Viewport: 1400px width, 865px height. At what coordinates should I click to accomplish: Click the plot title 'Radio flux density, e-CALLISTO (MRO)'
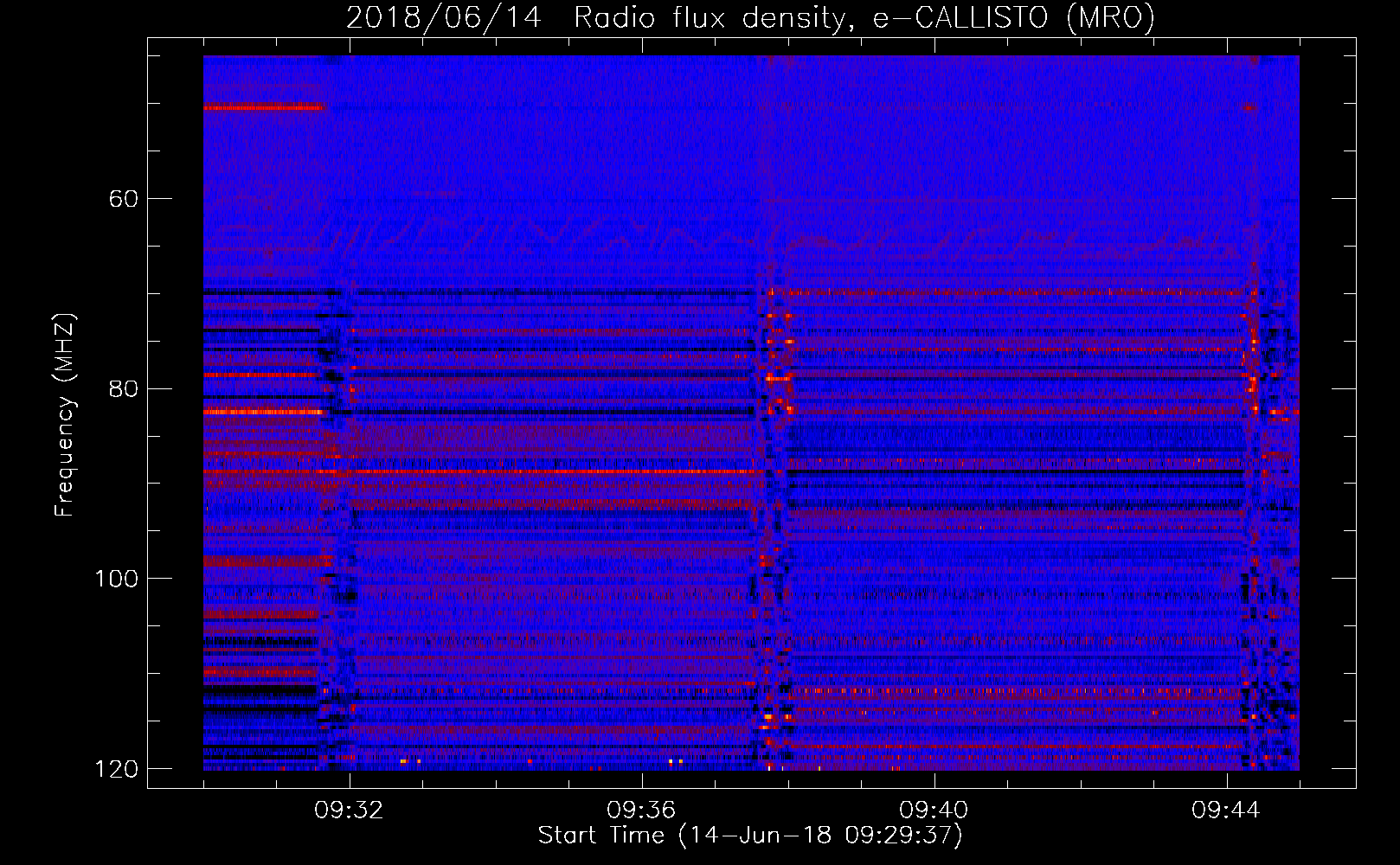(864, 17)
